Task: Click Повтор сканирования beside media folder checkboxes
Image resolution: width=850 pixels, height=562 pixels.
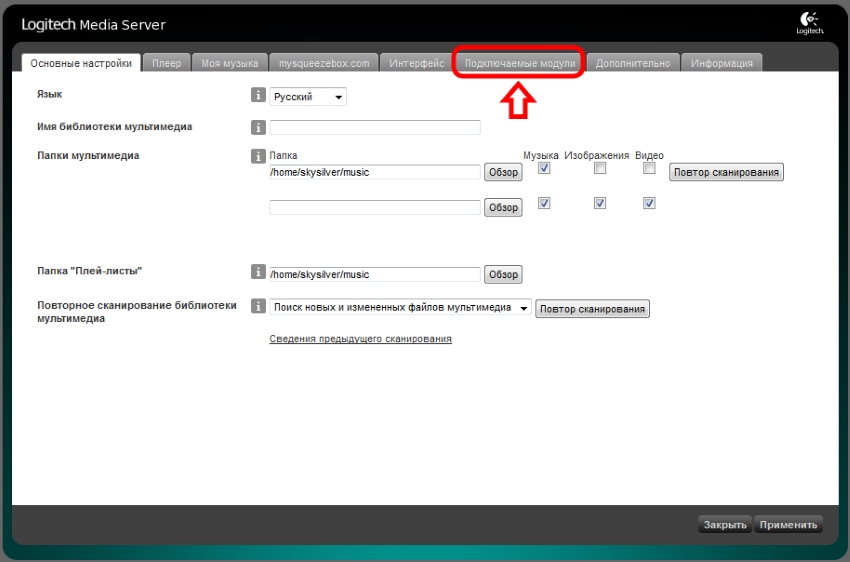Action: tap(726, 172)
